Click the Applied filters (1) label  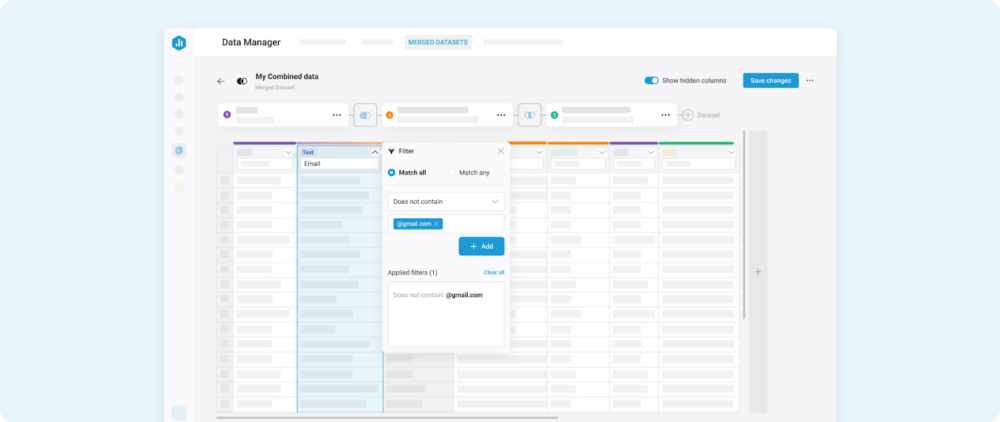tap(413, 273)
